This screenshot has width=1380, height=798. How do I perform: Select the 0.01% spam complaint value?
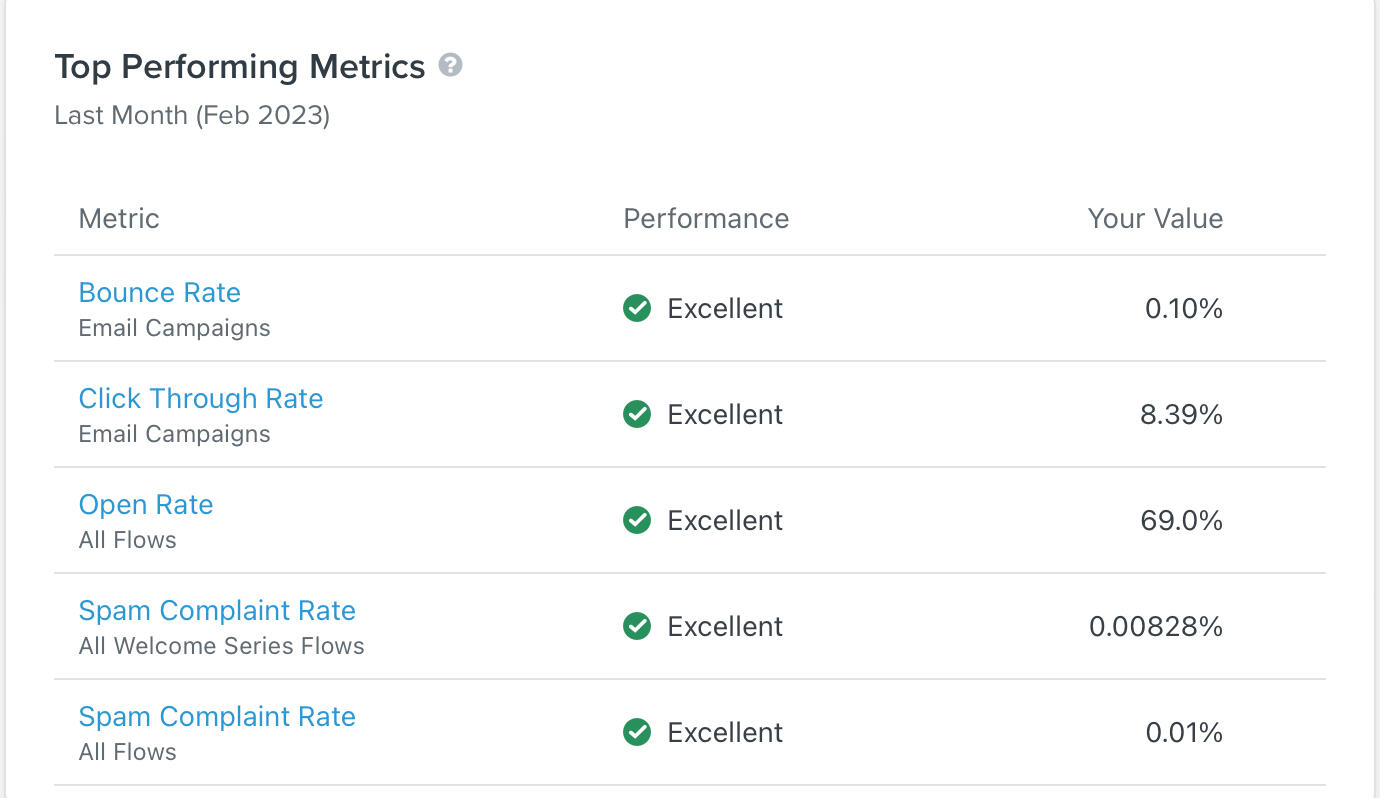coord(1184,732)
